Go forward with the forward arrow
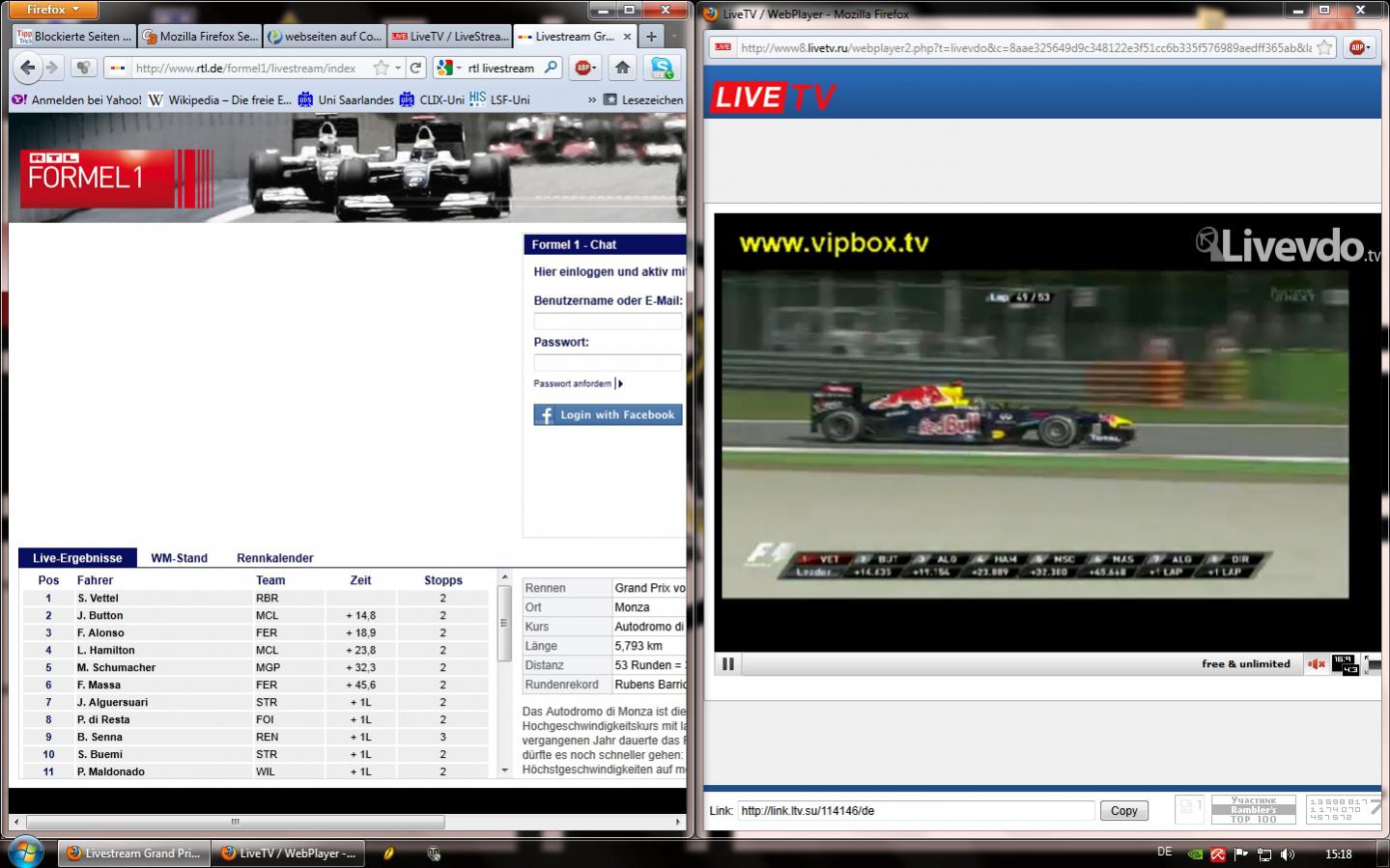Viewport: 1390px width, 868px height. pos(52,68)
